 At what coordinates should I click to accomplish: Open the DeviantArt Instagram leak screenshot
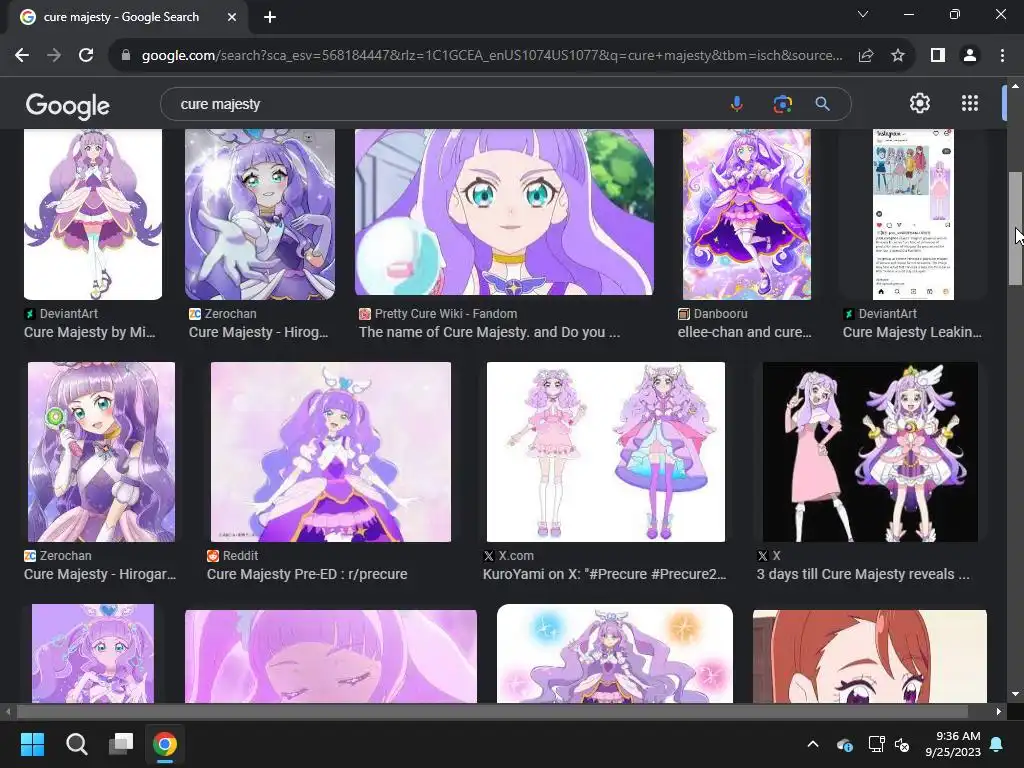(x=913, y=214)
